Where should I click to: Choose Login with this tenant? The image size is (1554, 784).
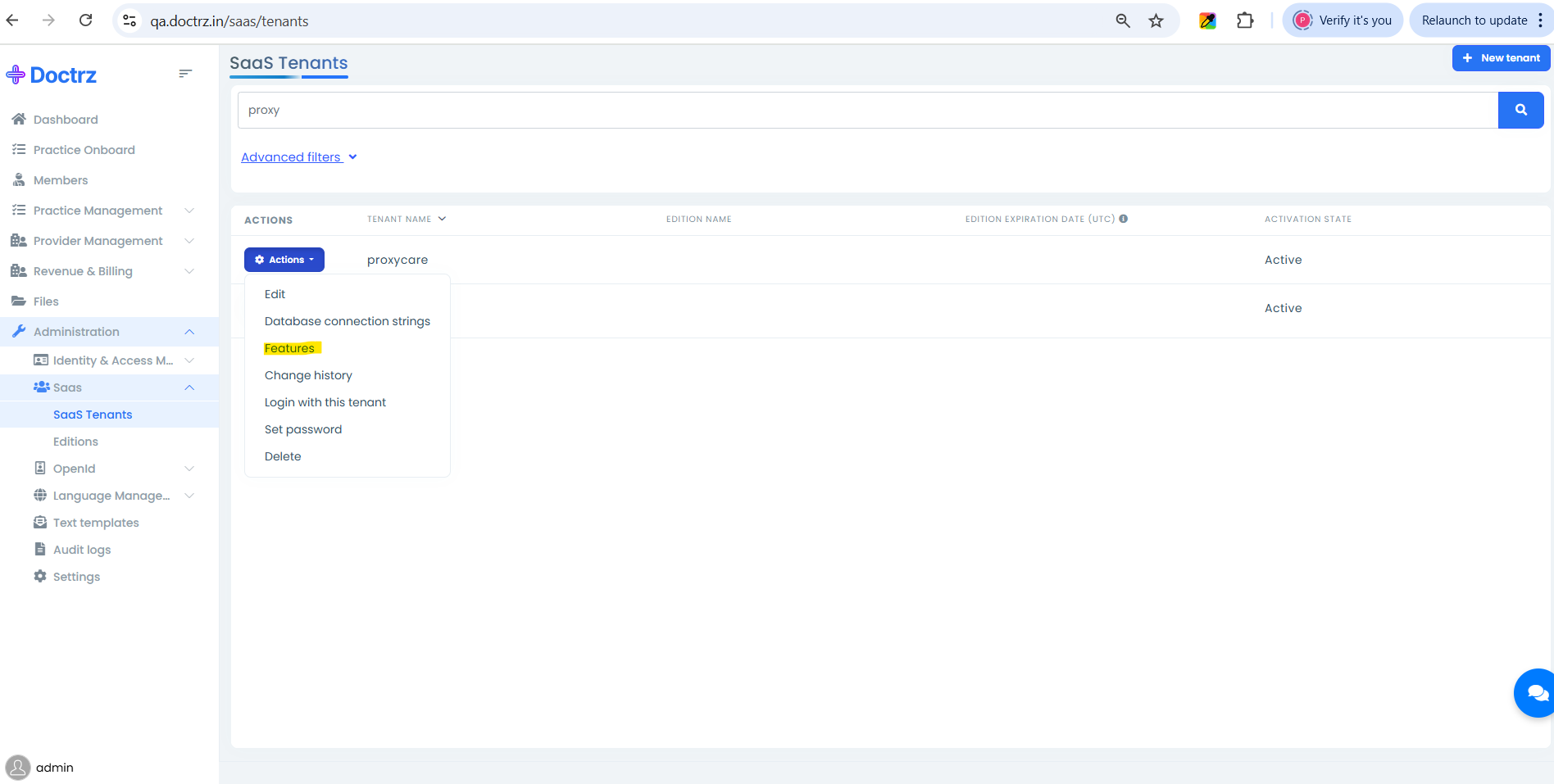pyautogui.click(x=325, y=402)
